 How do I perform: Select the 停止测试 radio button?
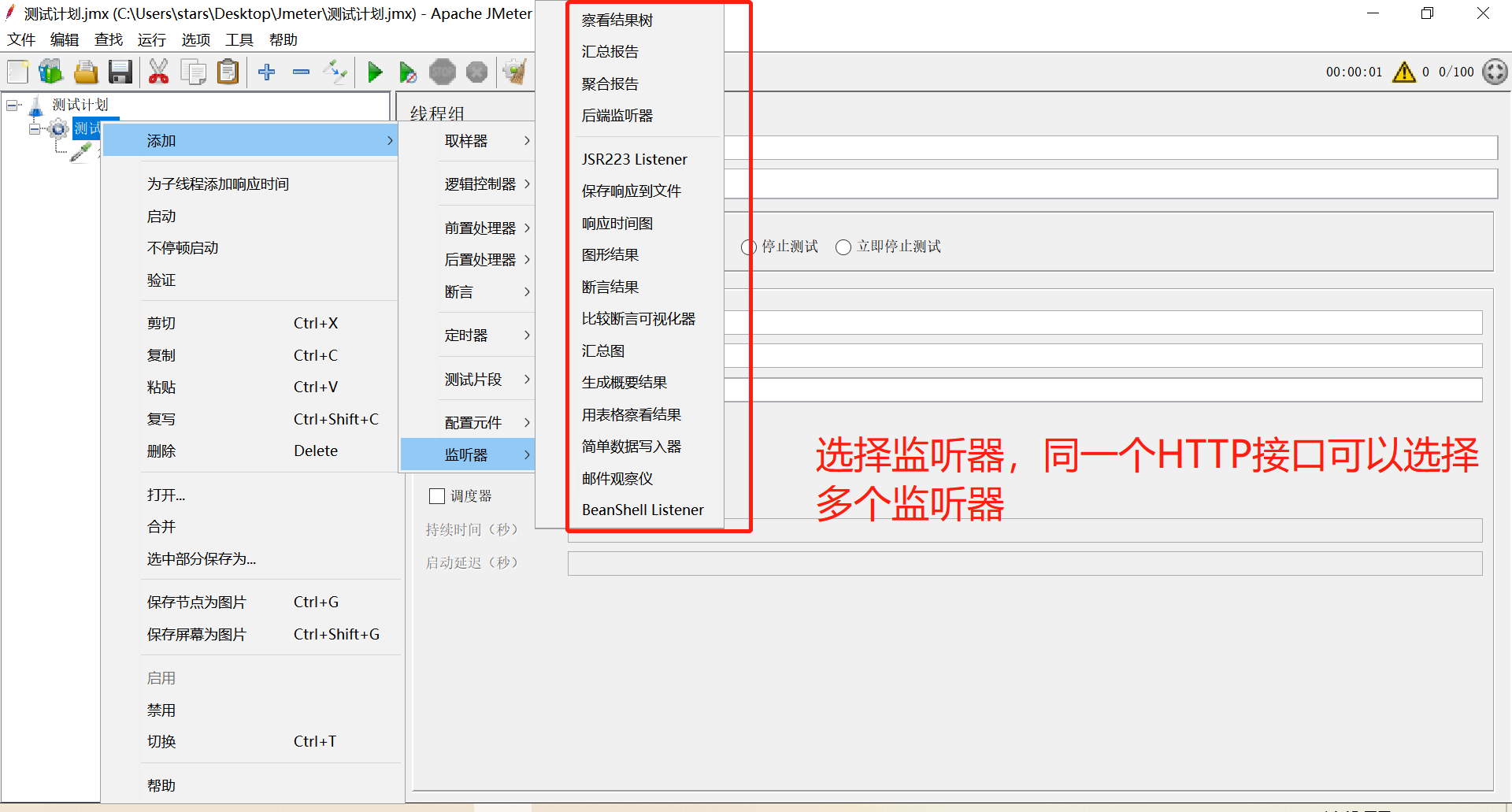[748, 247]
